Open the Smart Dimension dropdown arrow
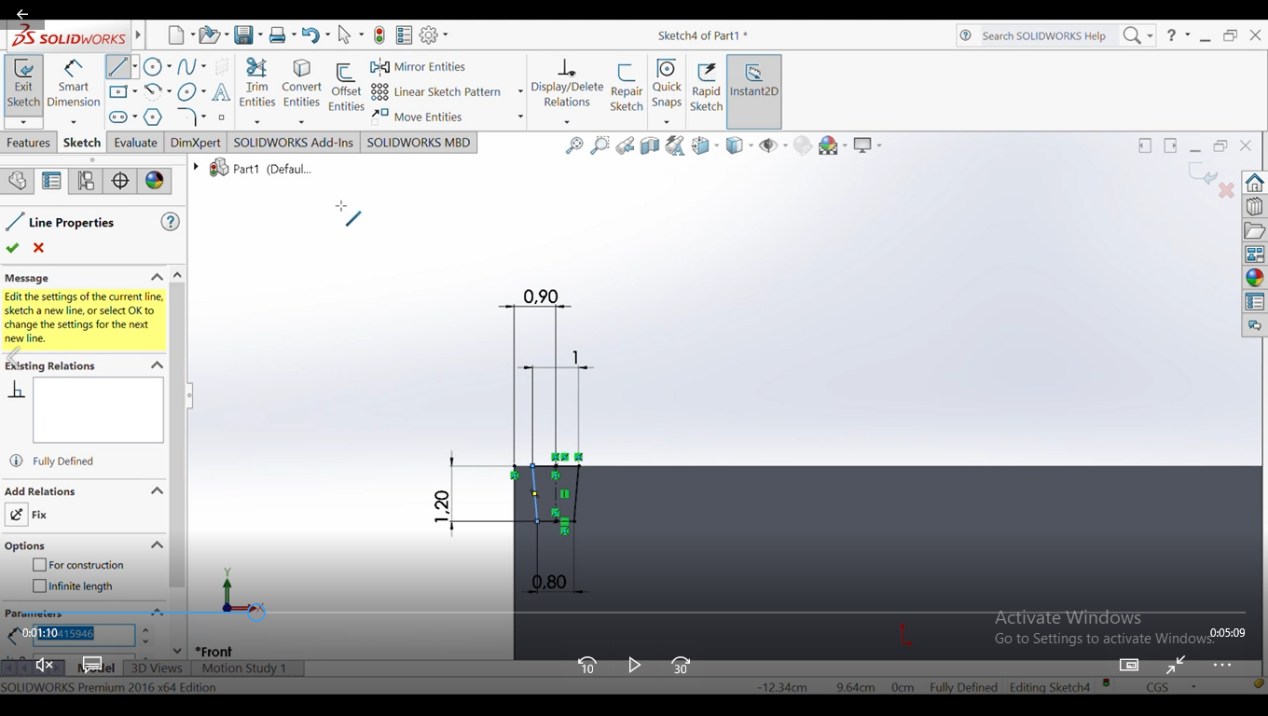1268x716 pixels. [73, 122]
